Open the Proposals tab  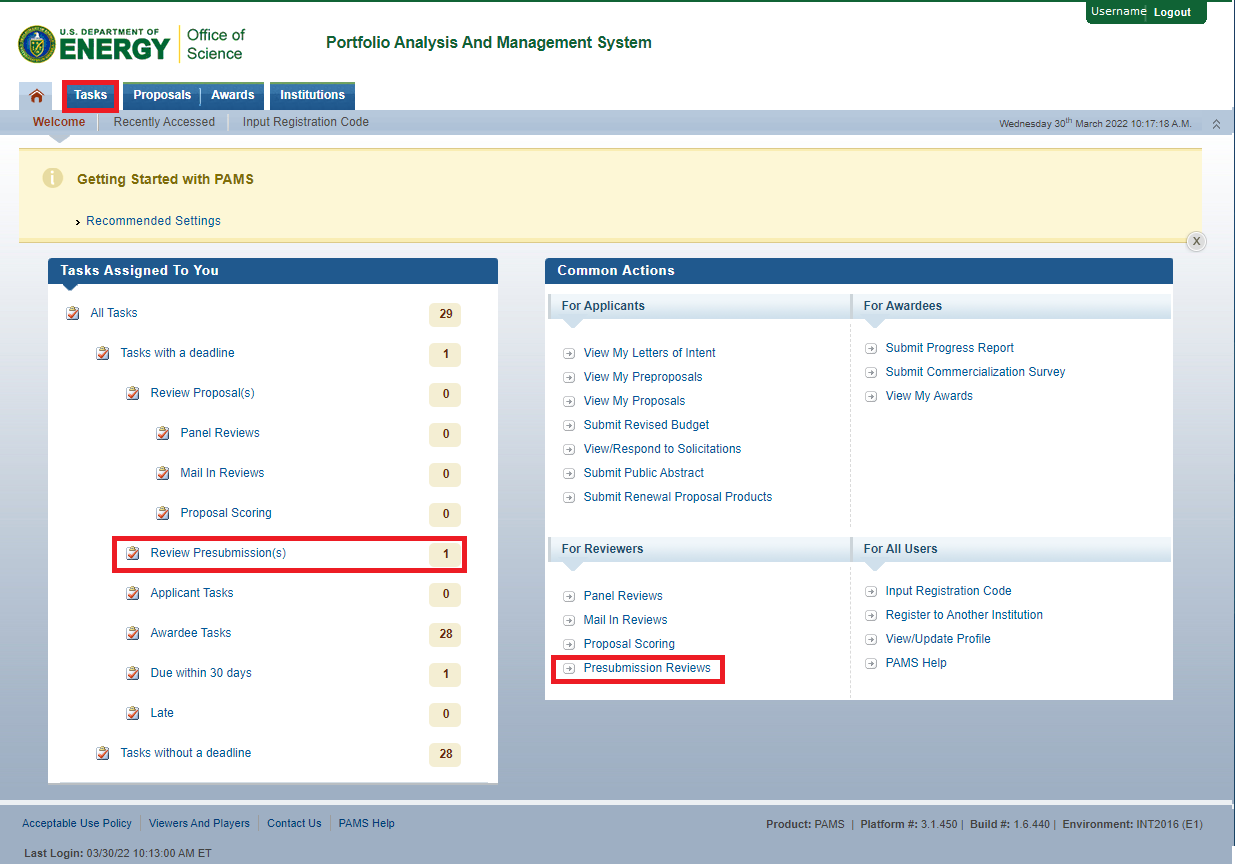coord(162,96)
